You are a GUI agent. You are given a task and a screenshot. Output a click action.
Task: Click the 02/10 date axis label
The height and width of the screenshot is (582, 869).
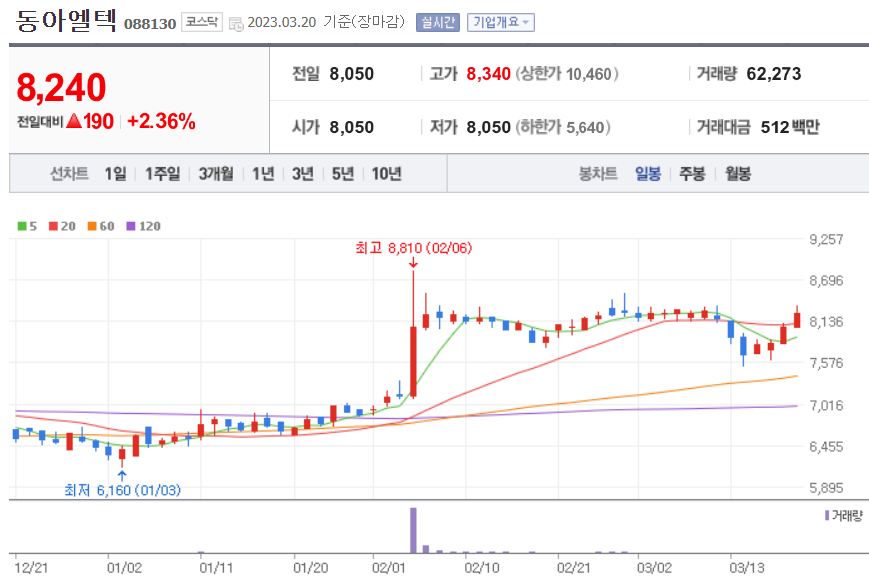click(482, 568)
